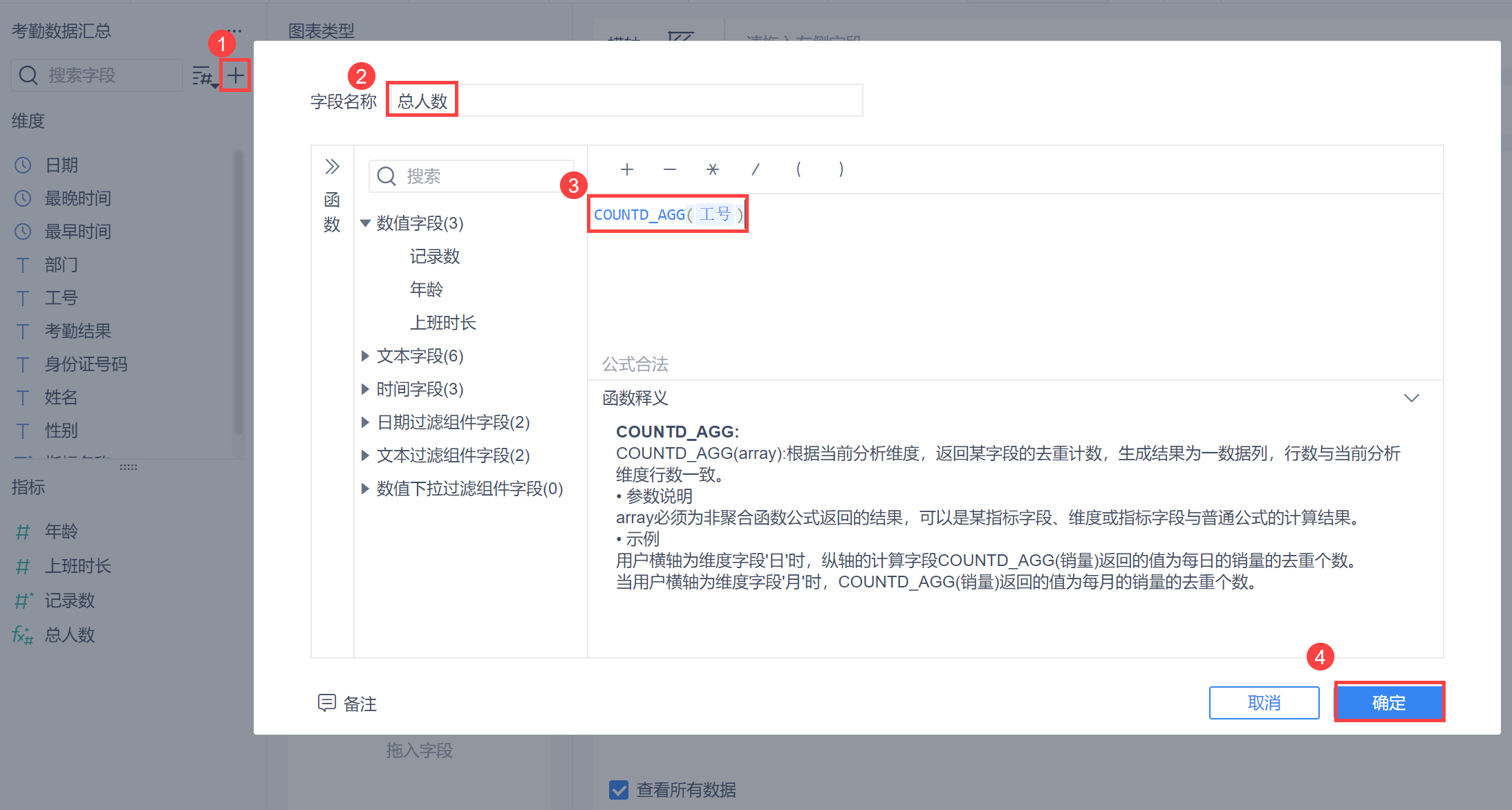Collapse the 函数释义 section chevron
The image size is (1512, 810).
point(1411,398)
